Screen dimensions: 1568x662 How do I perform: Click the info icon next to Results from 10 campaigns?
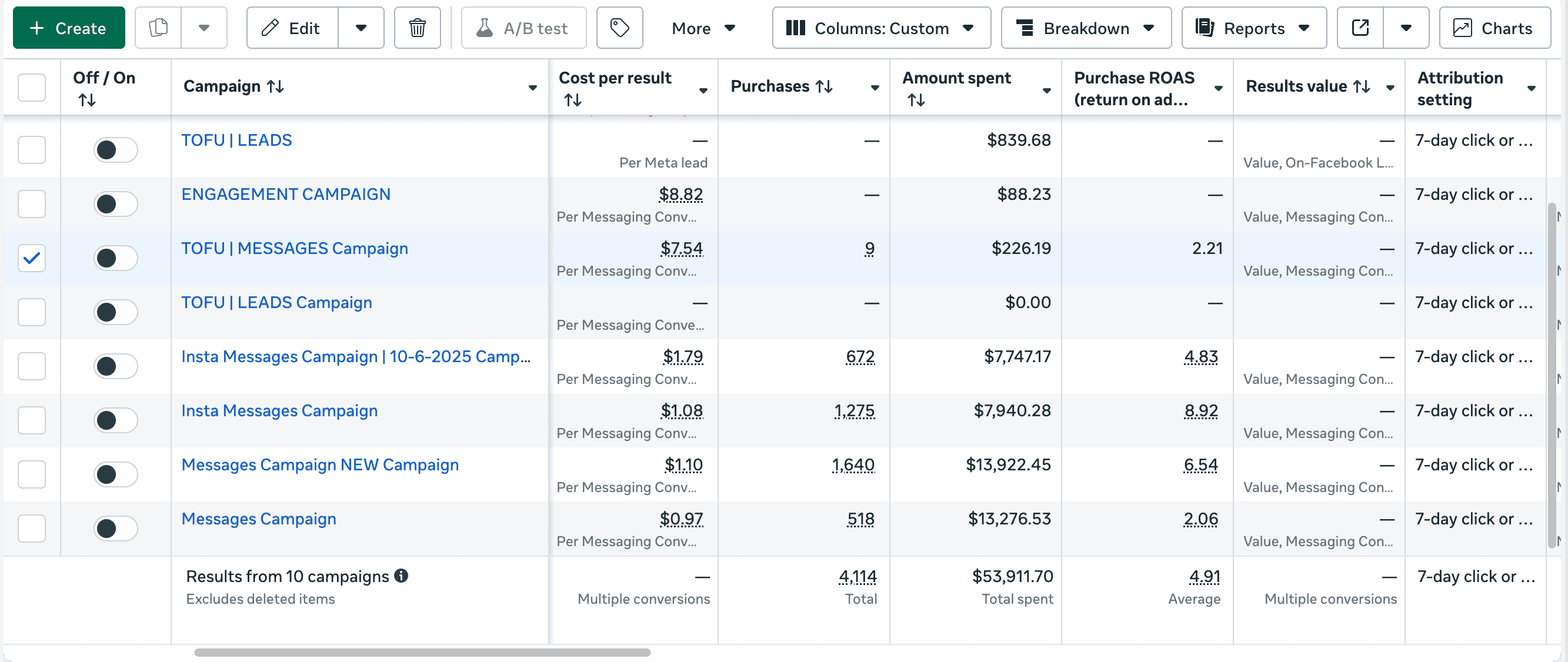[x=402, y=576]
